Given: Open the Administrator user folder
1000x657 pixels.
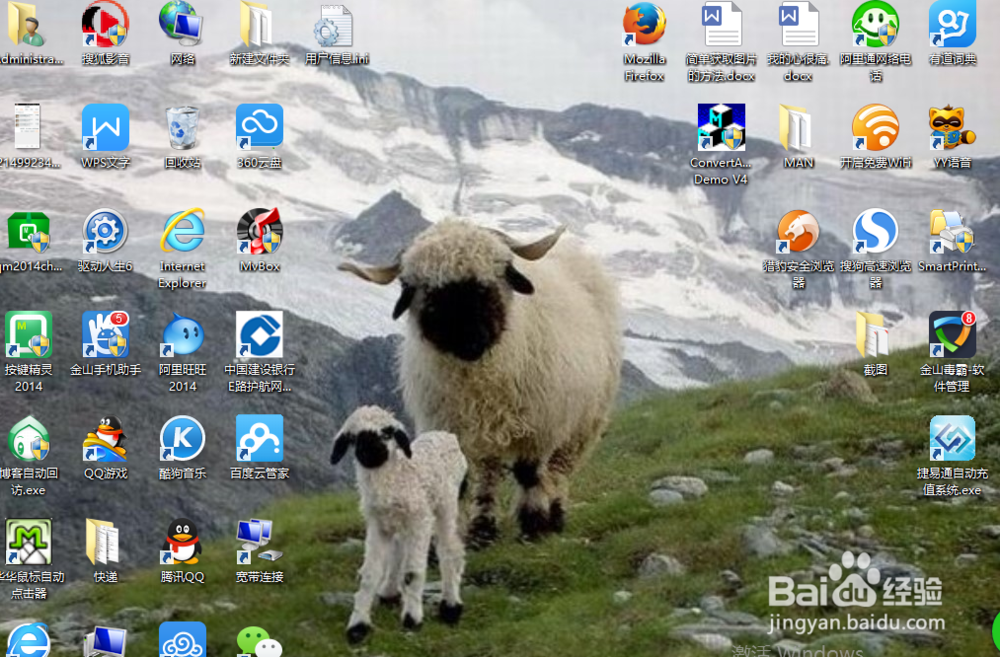Looking at the screenshot, I should click(x=26, y=26).
